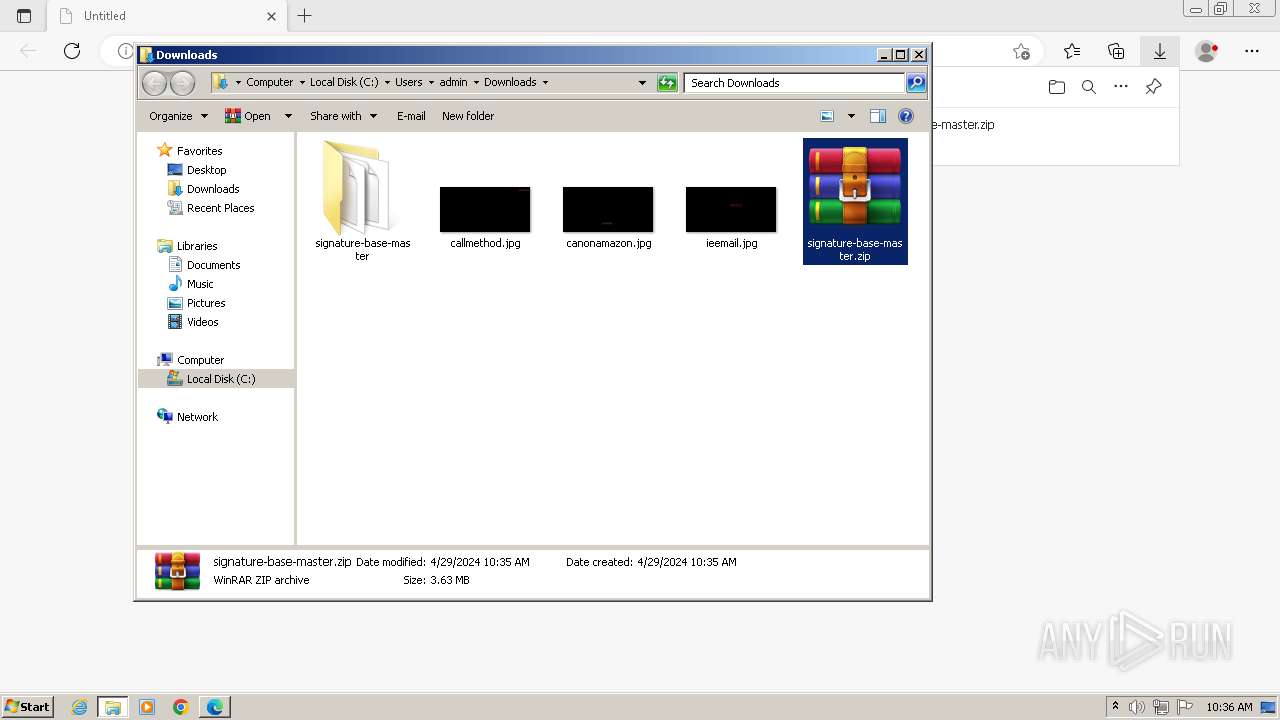1280x720 pixels.
Task: Expand the Downloads breadcrumb arrow
Action: pyautogui.click(x=545, y=82)
